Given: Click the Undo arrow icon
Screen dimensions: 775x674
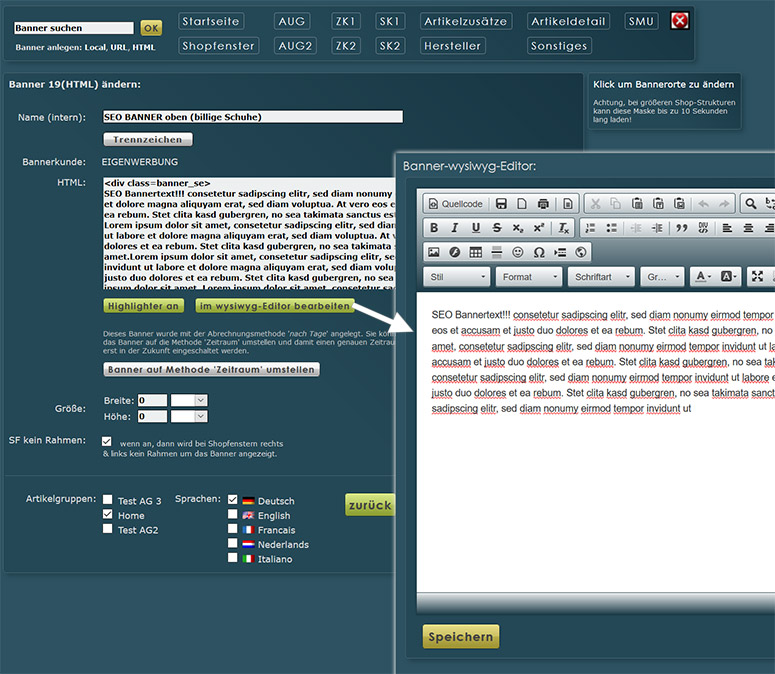Looking at the screenshot, I should (704, 204).
